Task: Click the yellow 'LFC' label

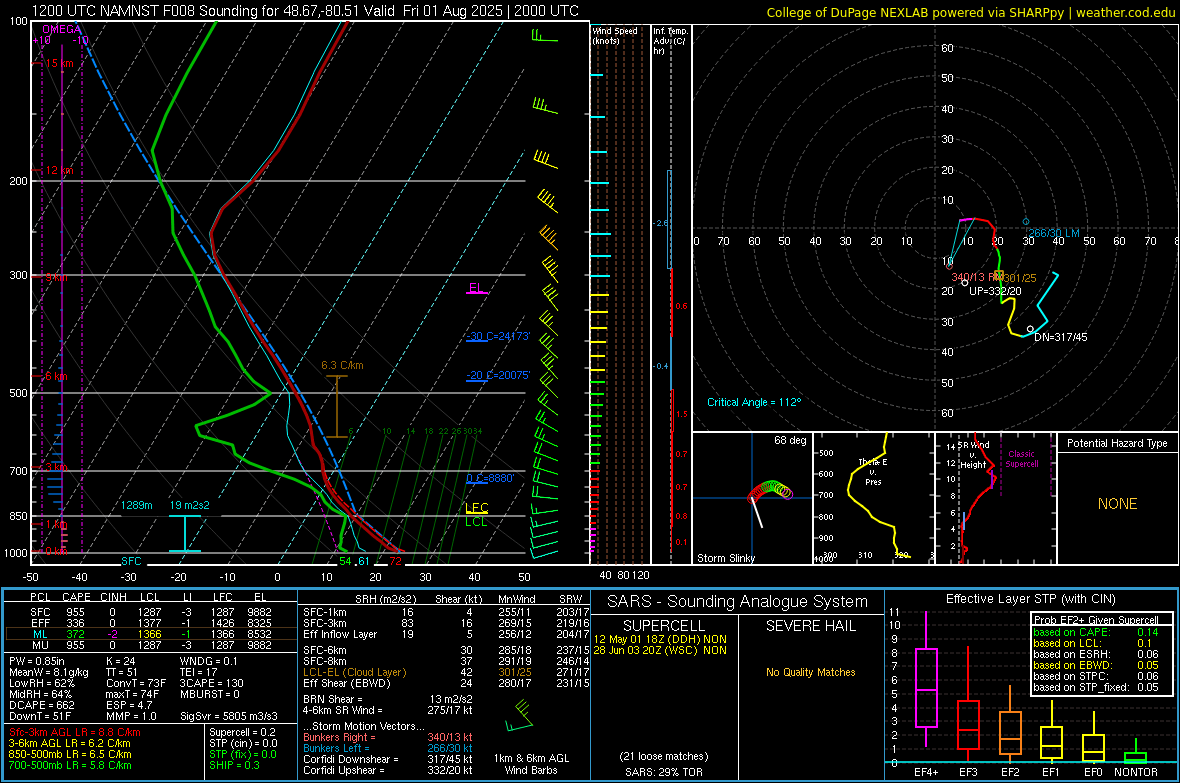Action: click(x=476, y=507)
